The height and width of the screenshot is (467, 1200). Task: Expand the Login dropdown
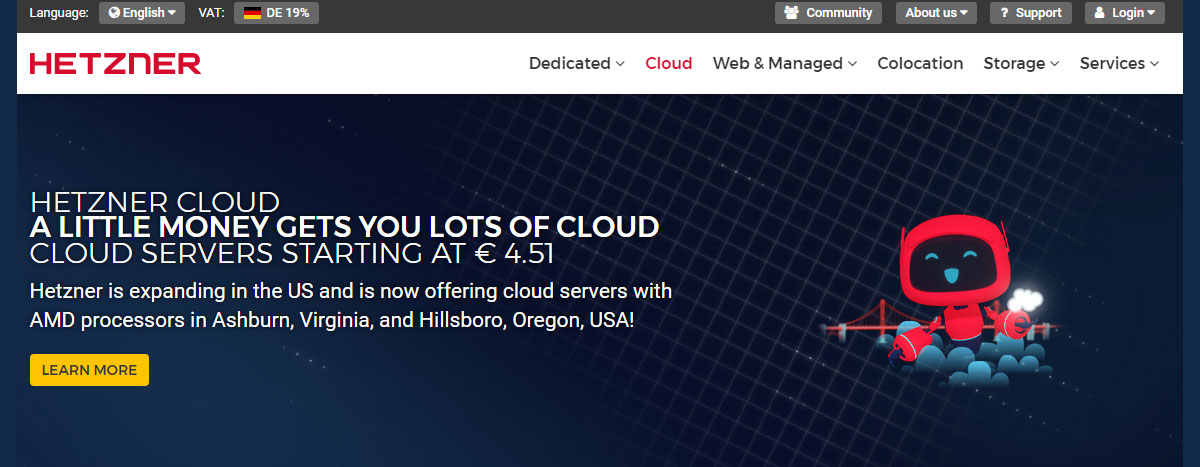click(x=1124, y=13)
